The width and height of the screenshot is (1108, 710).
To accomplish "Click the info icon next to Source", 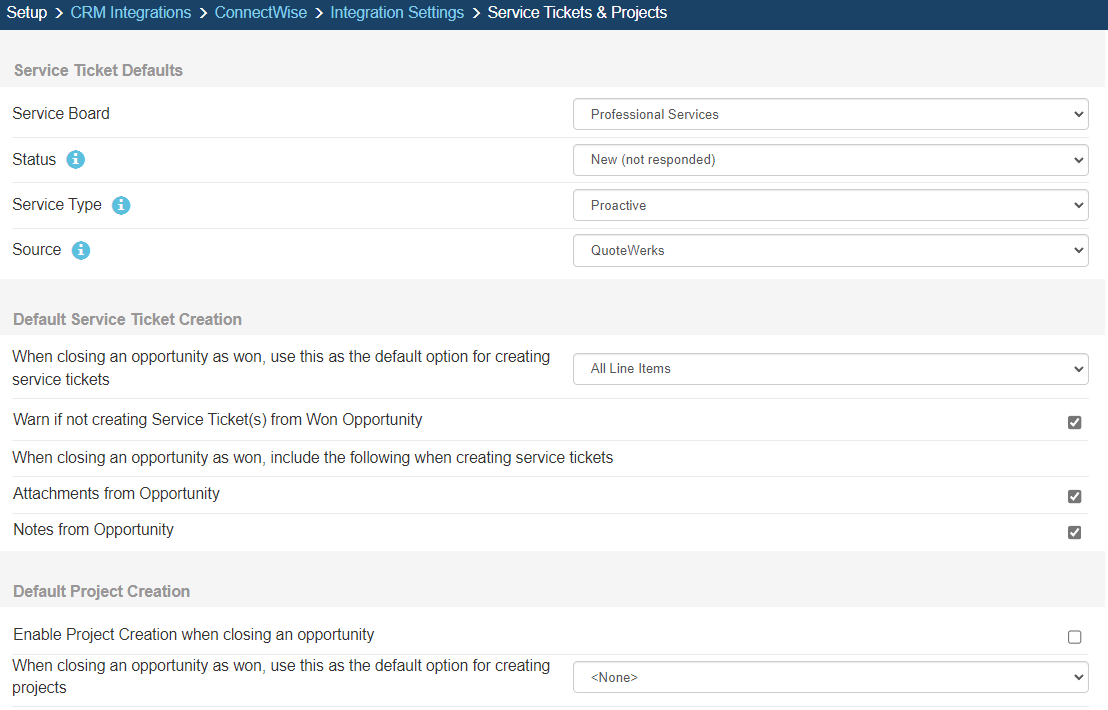I will pyautogui.click(x=81, y=250).
